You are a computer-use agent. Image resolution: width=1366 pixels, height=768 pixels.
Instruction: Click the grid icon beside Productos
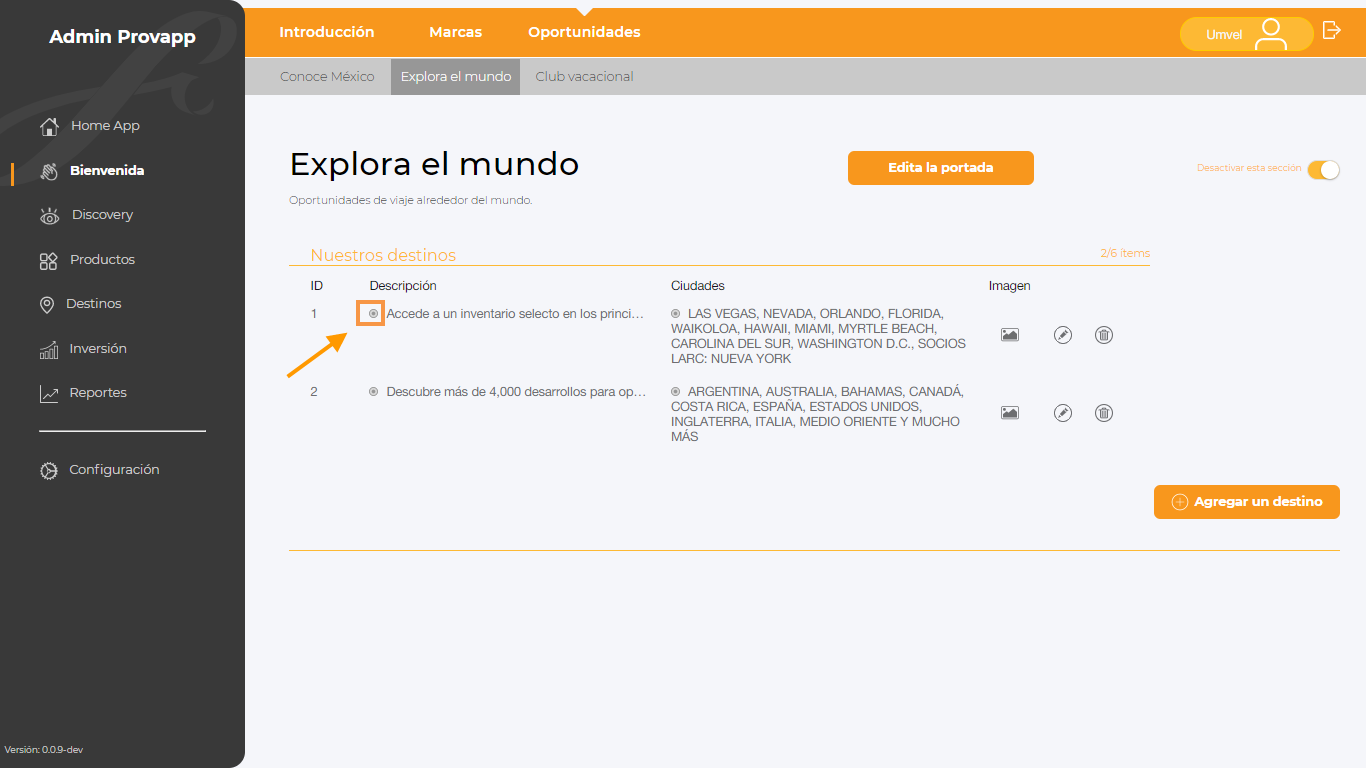point(48,261)
